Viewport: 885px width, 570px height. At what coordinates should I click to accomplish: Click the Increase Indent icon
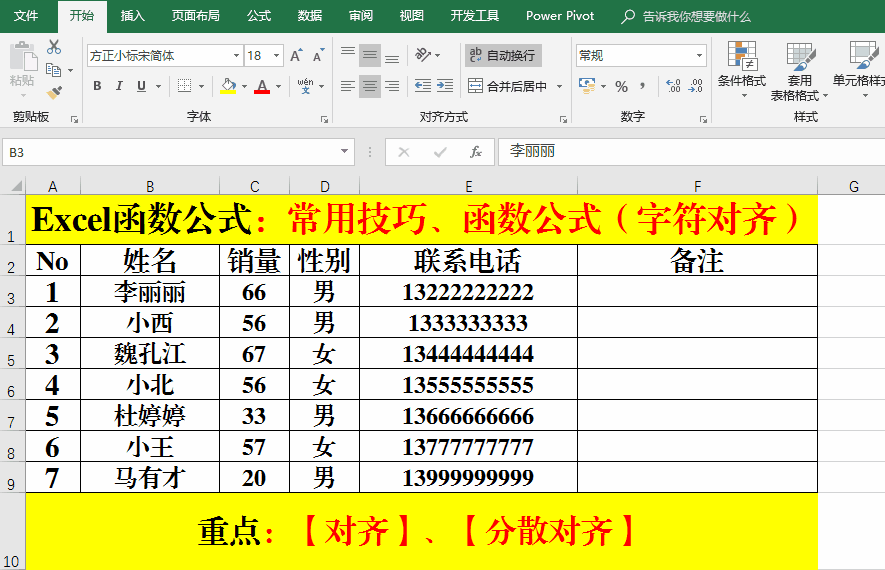point(446,87)
